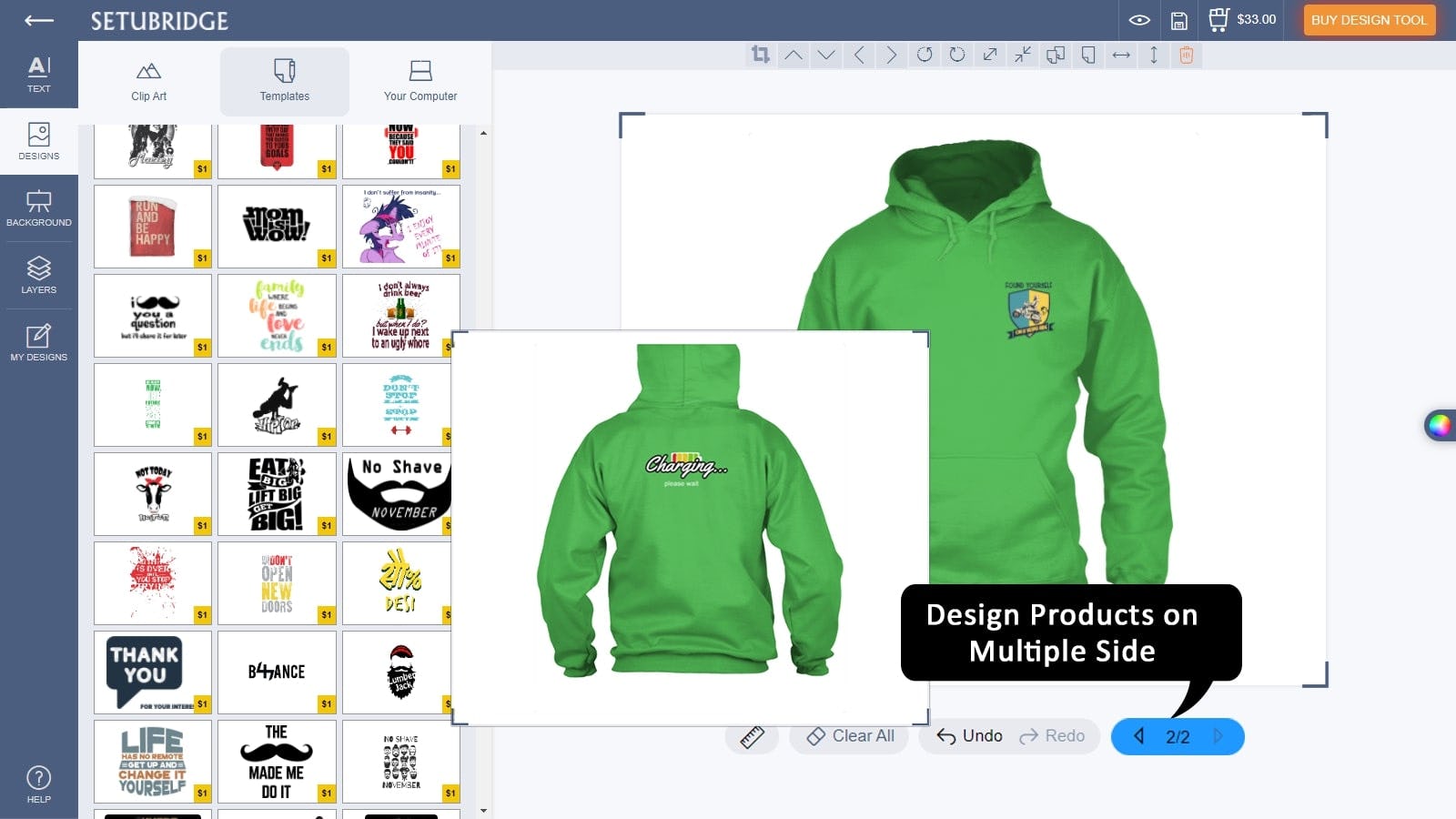Duplicate the design using the copy icon
This screenshot has height=819, width=1456.
pyautogui.click(x=1055, y=55)
